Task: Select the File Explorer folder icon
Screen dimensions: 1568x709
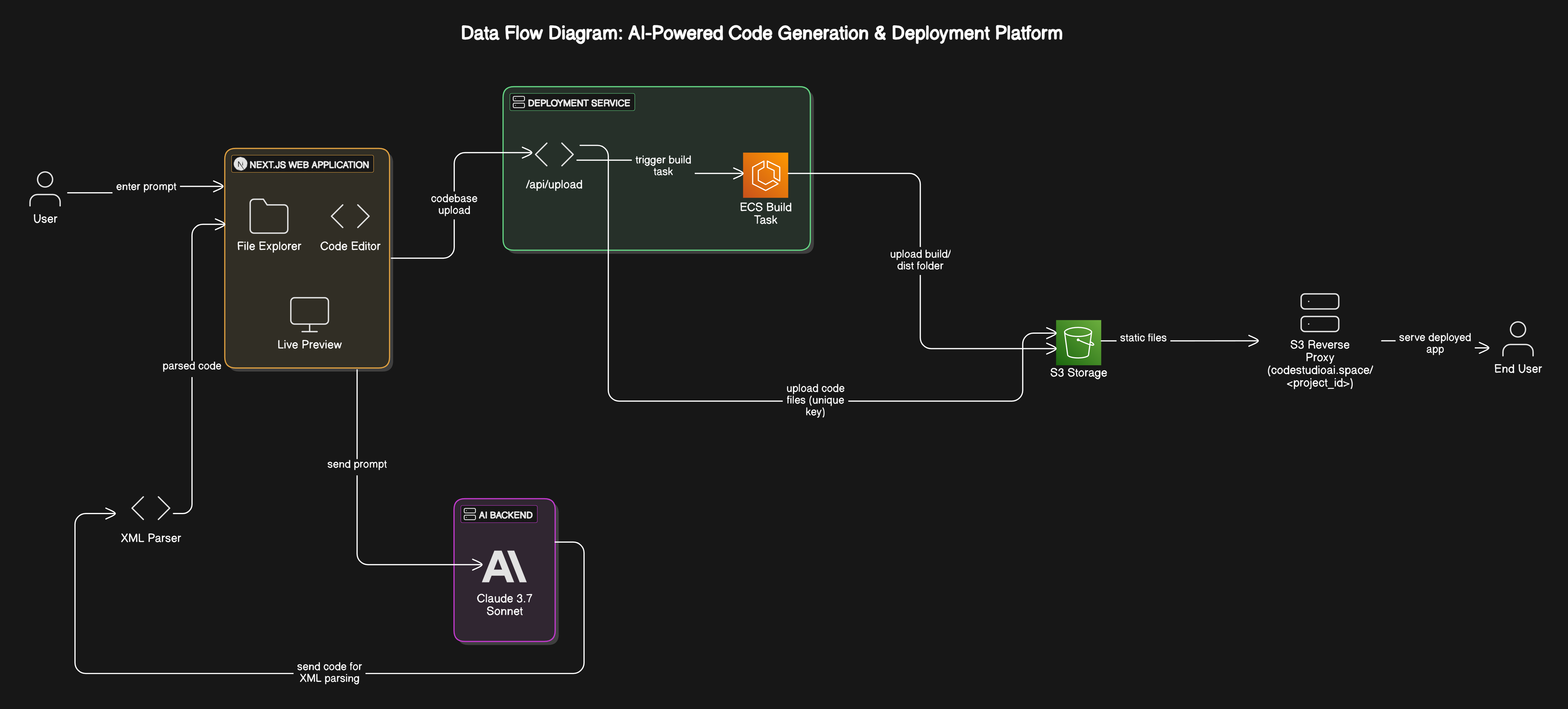Action: tap(269, 216)
